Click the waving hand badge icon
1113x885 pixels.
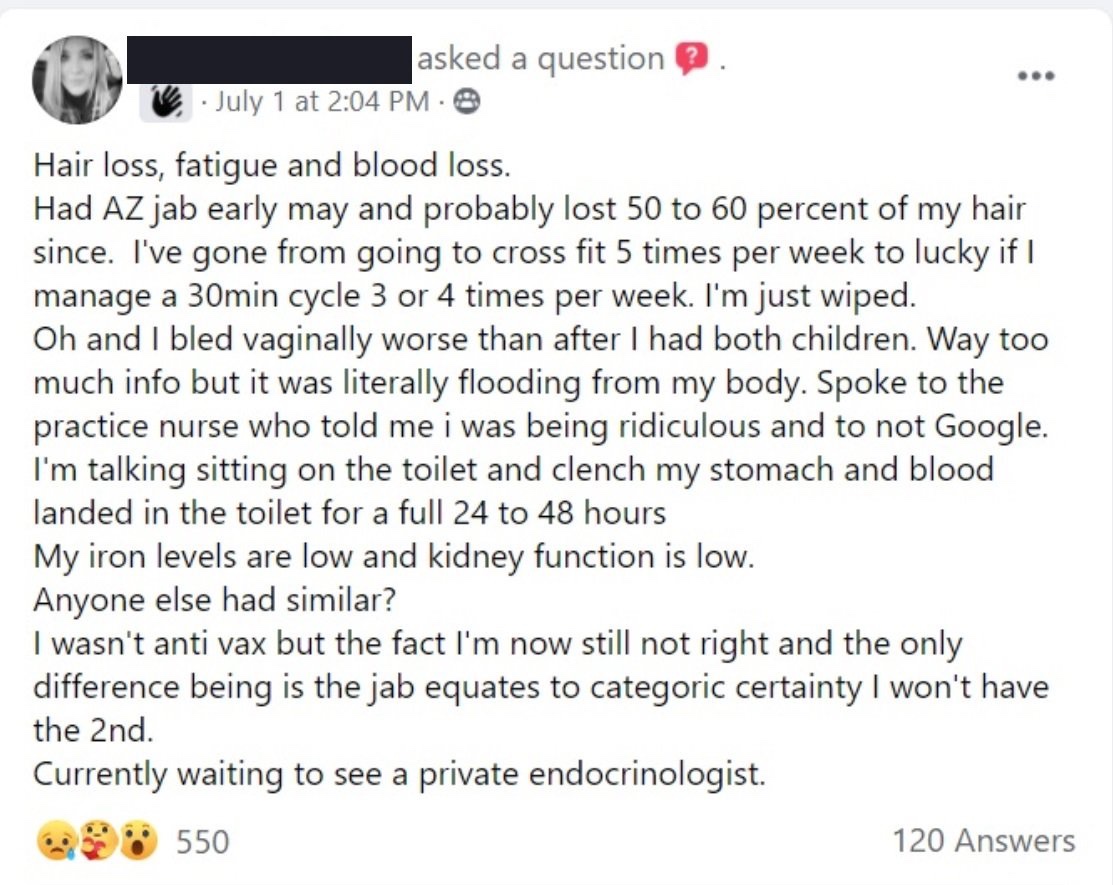(x=165, y=102)
